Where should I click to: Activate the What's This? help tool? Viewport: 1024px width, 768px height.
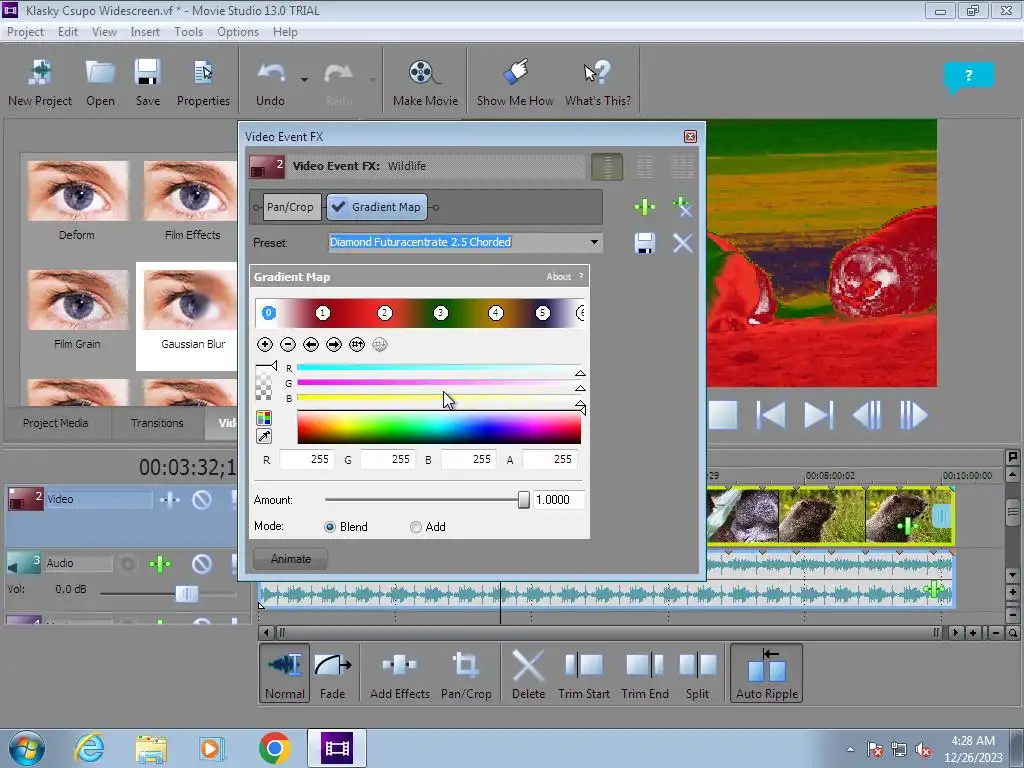(598, 82)
